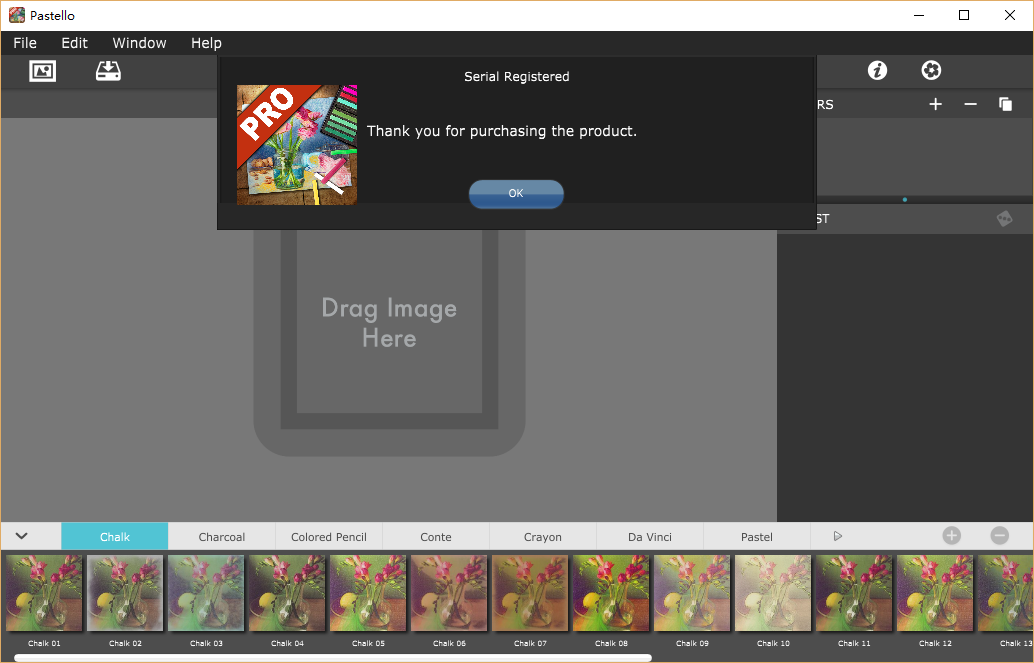Open the File menu
This screenshot has width=1034, height=663.
point(25,43)
